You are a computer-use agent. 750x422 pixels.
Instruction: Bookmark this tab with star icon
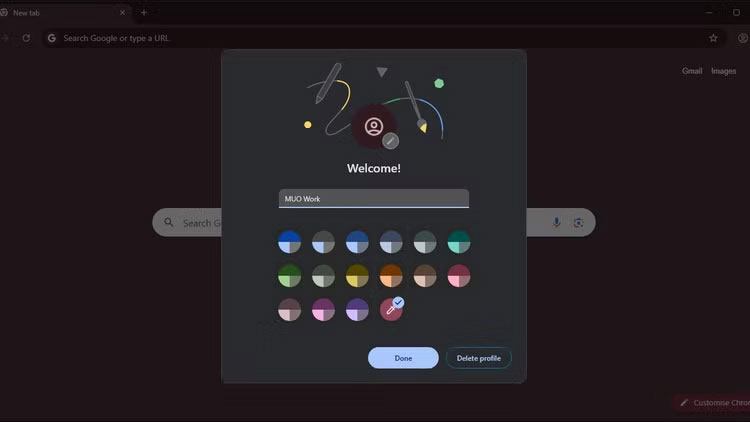[x=713, y=38]
